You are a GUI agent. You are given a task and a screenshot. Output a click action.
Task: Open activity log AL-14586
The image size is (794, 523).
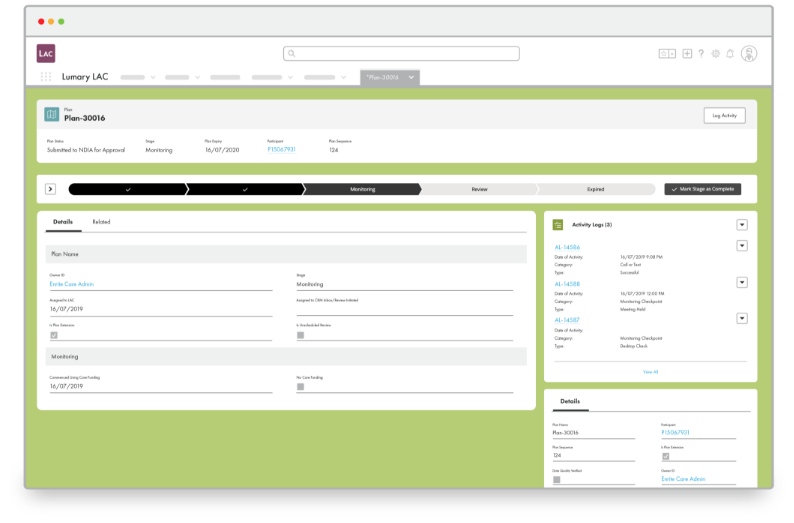[567, 247]
